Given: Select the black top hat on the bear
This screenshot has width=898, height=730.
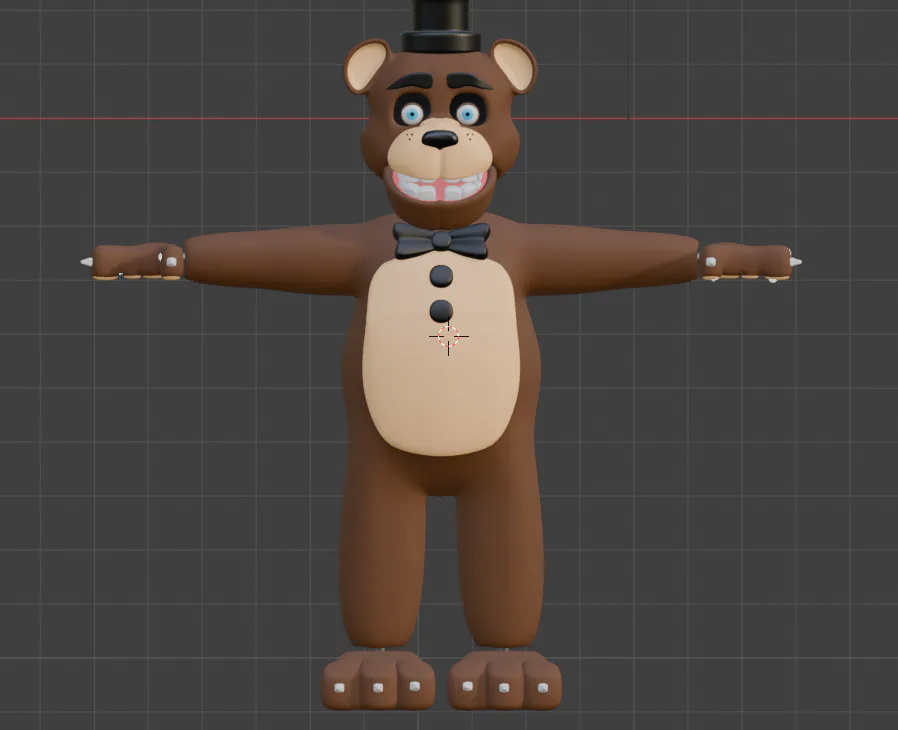Looking at the screenshot, I should (440, 27).
